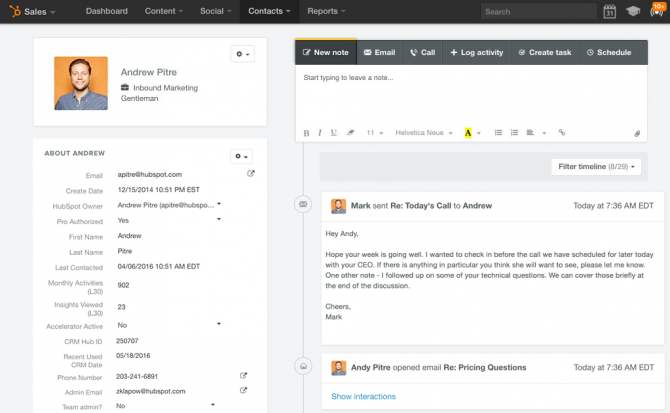Click phone number 203-241-6891

[x=137, y=377]
